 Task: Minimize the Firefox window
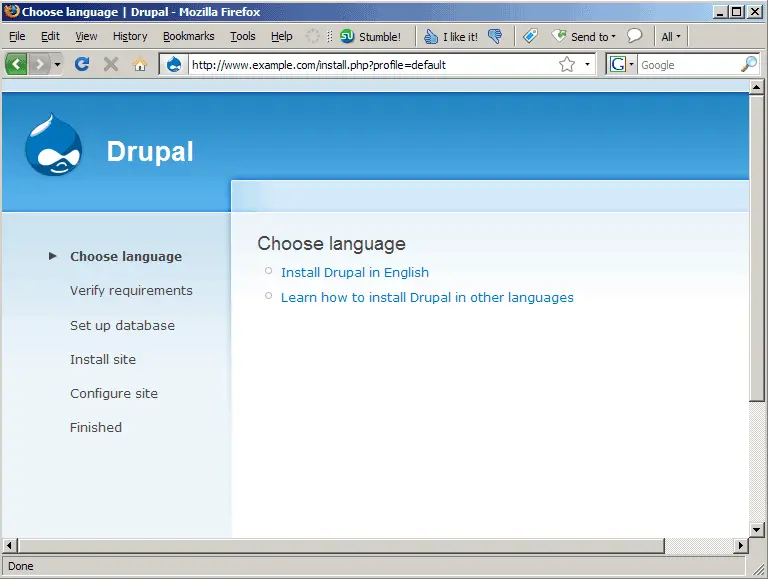coord(720,11)
